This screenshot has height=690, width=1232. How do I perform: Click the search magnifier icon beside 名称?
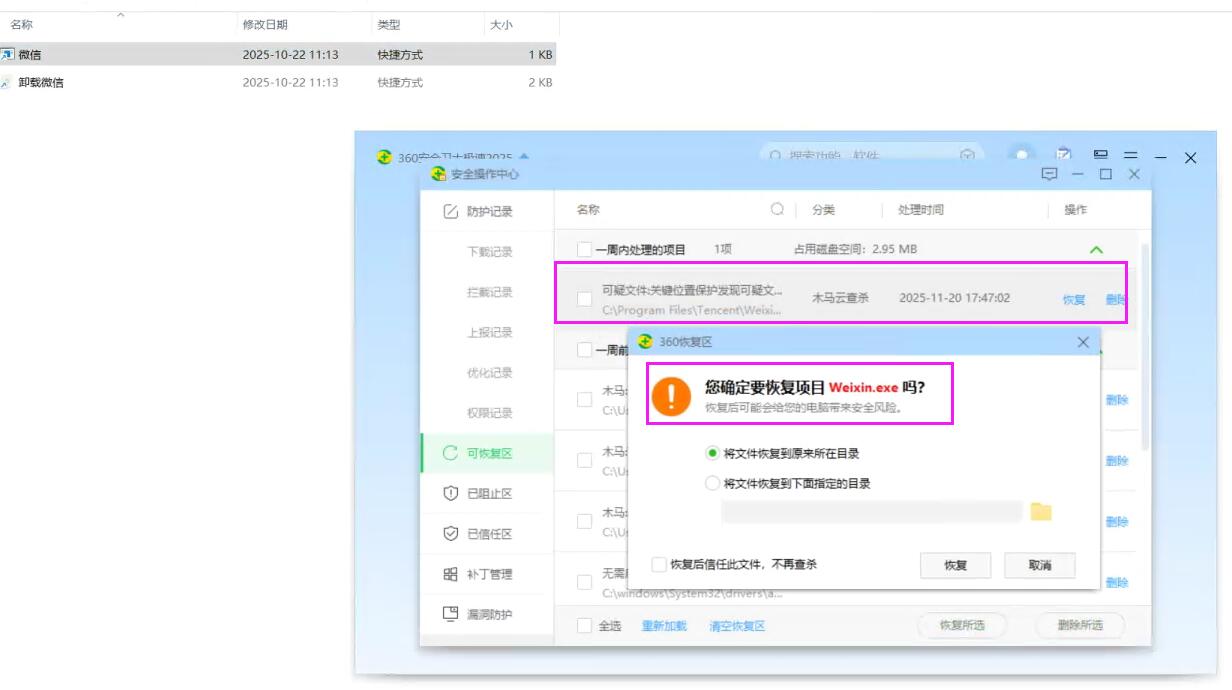(777, 210)
